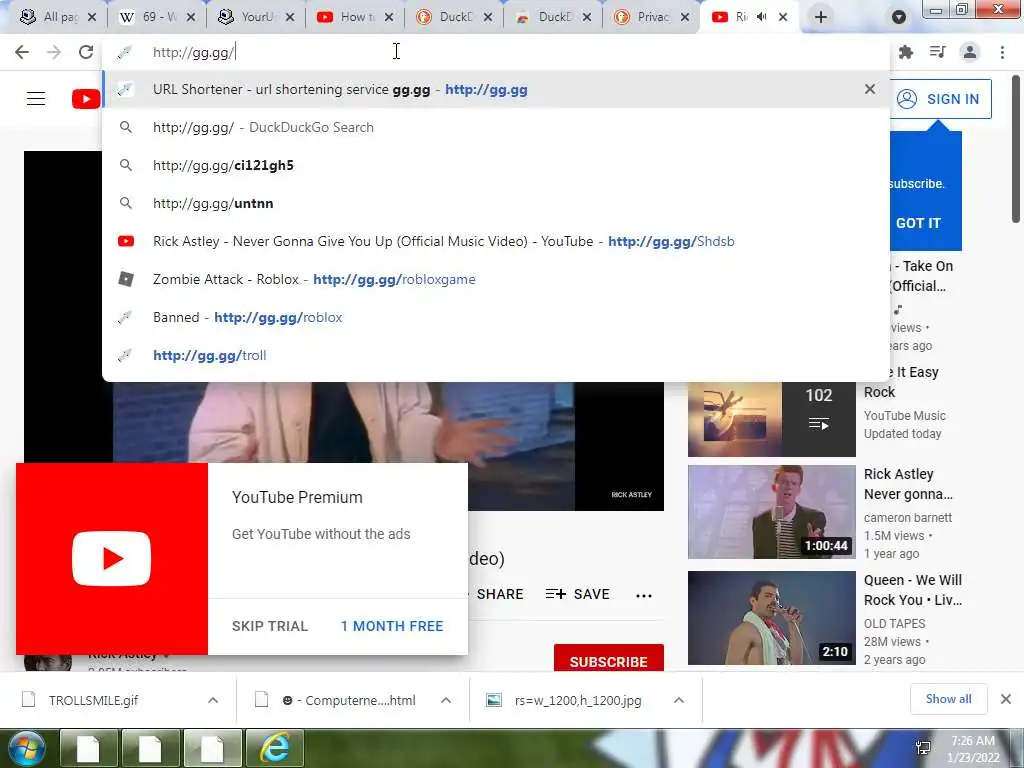
Task: Expand options for Computerne...html download
Action: (x=446, y=700)
